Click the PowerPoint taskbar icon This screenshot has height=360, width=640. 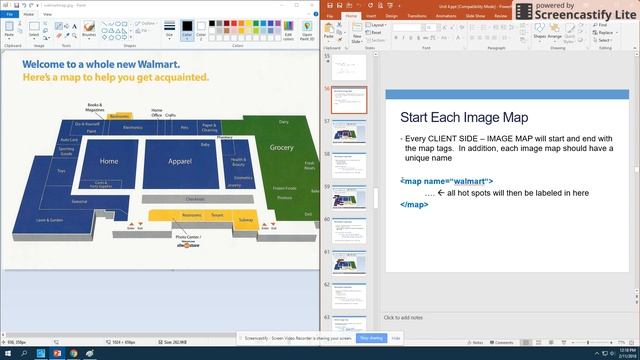[57, 353]
